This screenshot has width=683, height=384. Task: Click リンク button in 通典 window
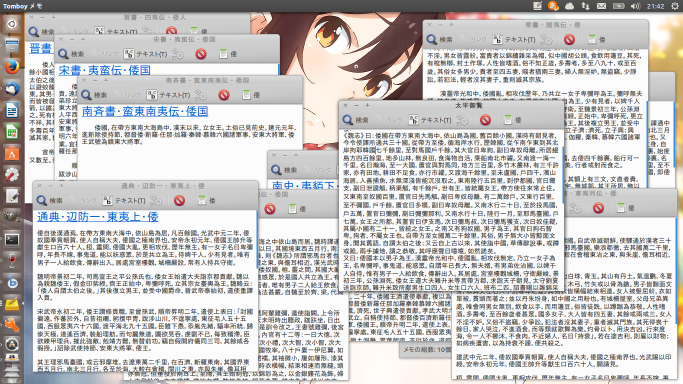tap(84, 200)
